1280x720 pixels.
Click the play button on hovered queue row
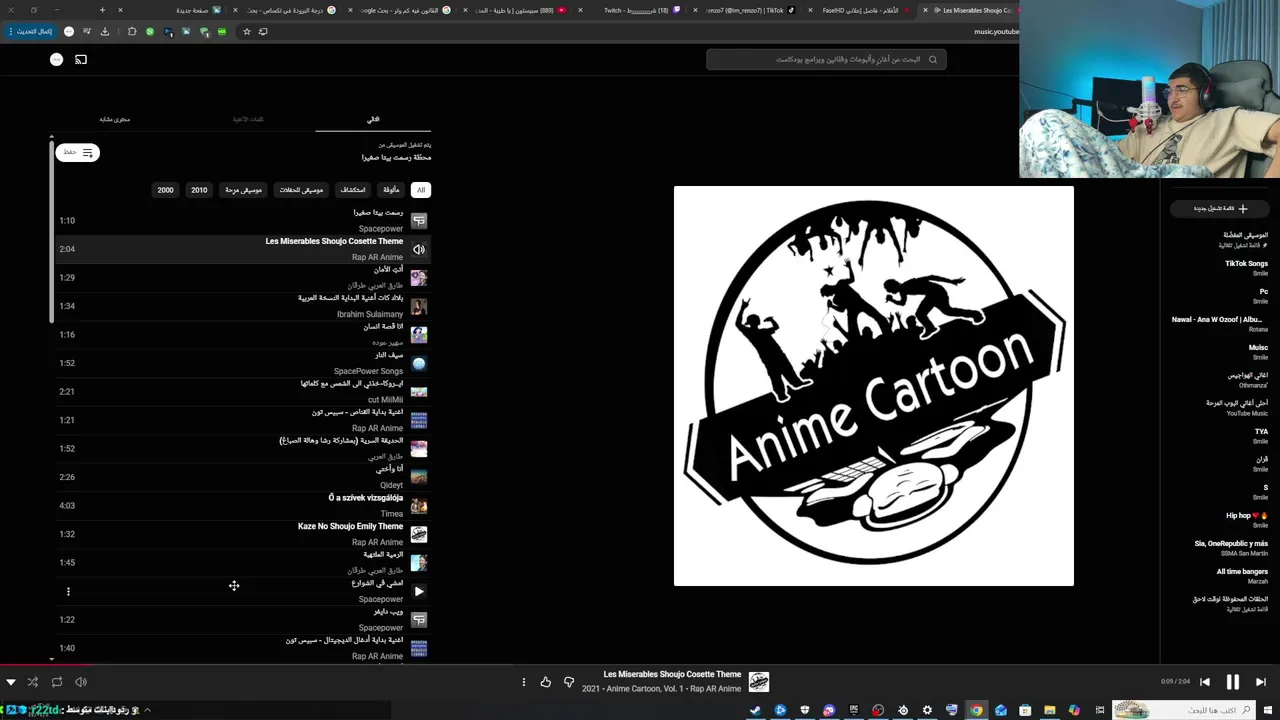click(419, 591)
